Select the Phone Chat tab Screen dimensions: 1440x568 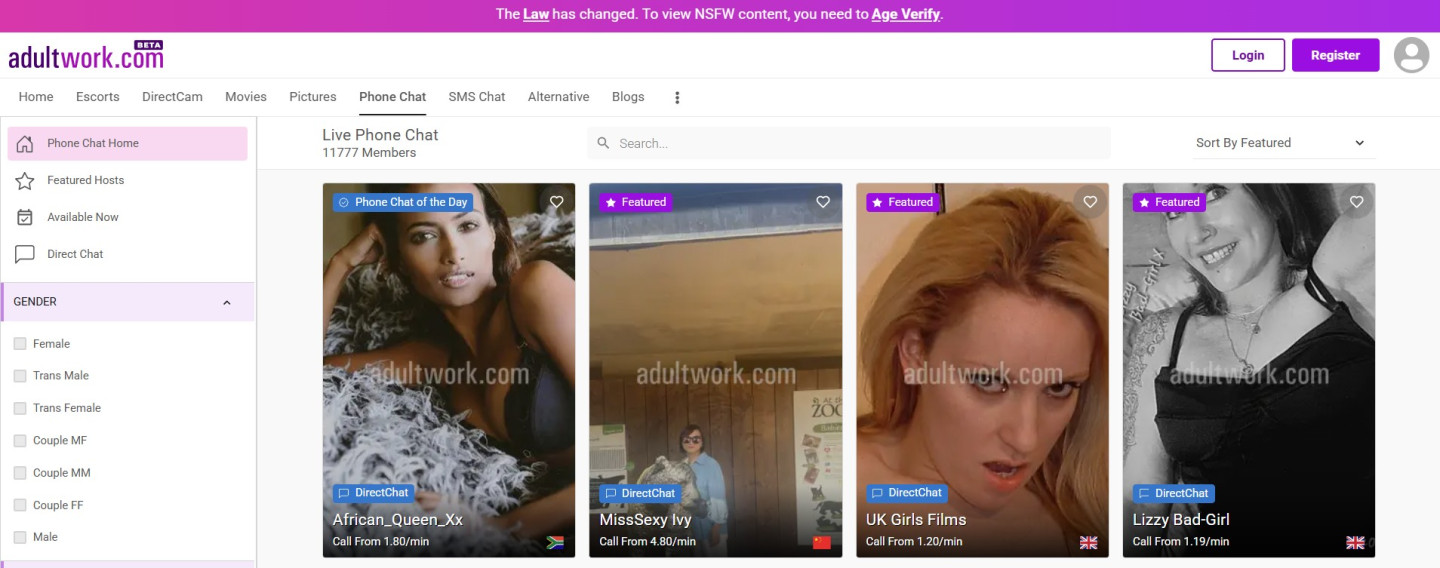[393, 97]
